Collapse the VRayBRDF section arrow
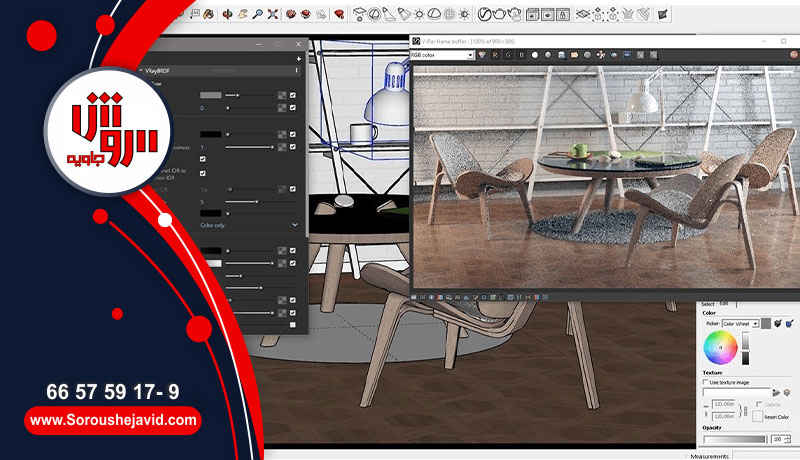 140,70
